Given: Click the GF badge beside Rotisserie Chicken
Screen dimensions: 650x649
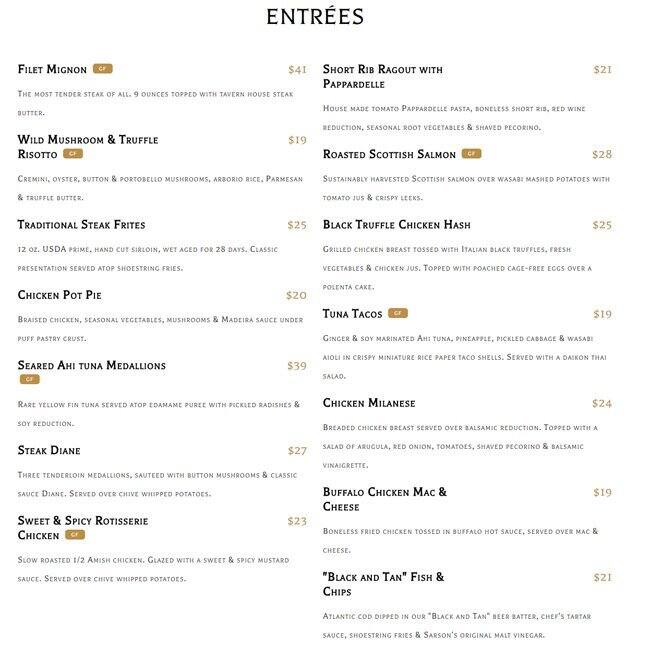Looking at the screenshot, I should [x=75, y=535].
